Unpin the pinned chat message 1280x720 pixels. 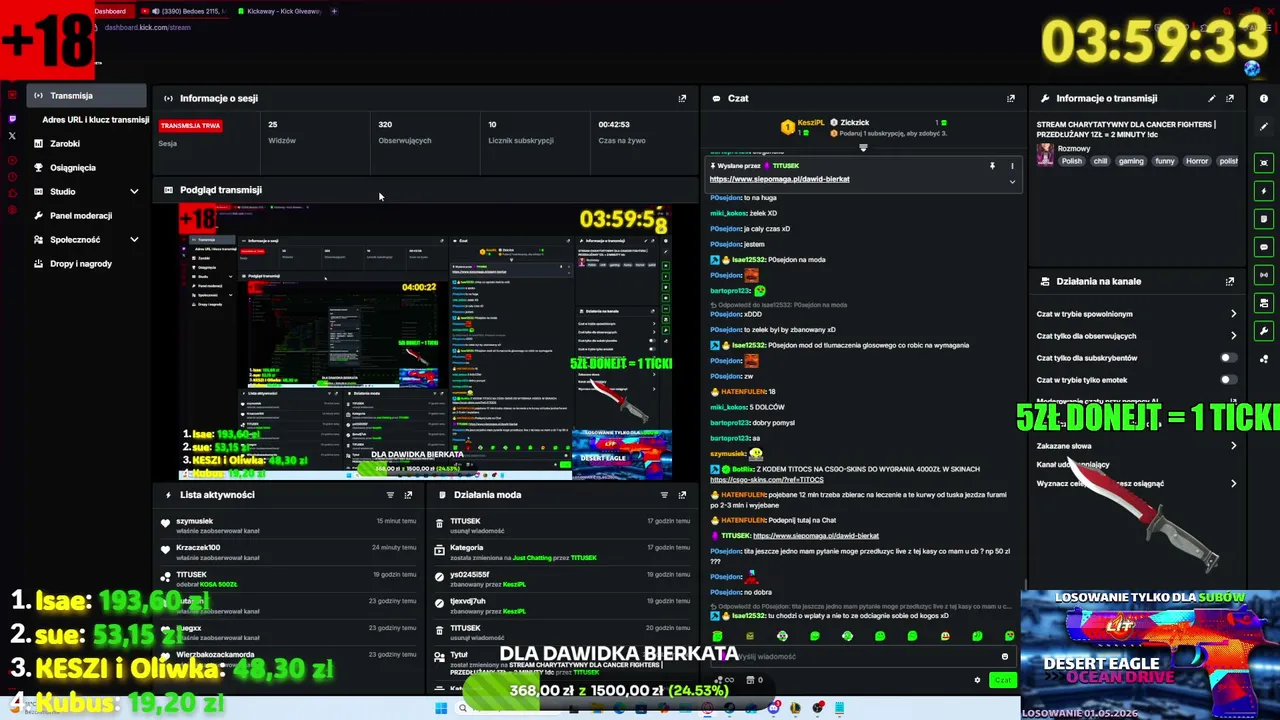pos(992,166)
